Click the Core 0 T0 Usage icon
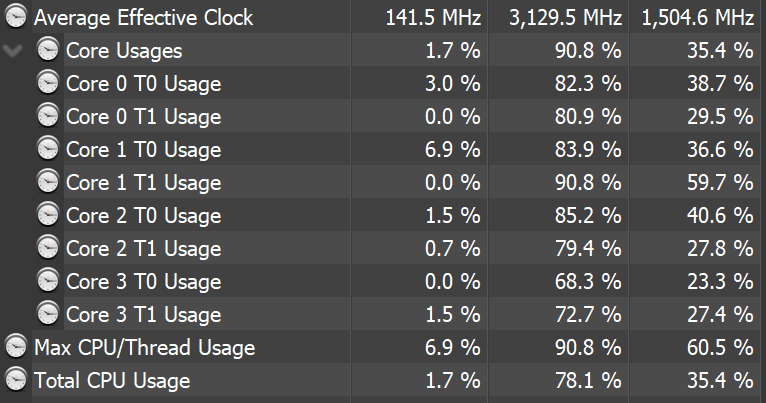766x403 pixels. [x=47, y=82]
